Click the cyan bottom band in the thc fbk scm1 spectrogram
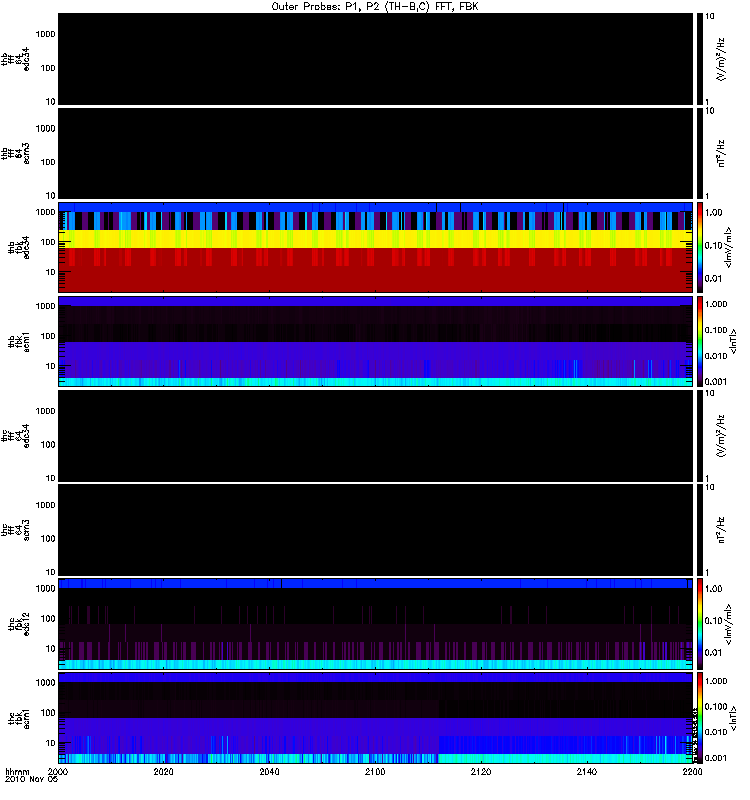 (x=375, y=759)
